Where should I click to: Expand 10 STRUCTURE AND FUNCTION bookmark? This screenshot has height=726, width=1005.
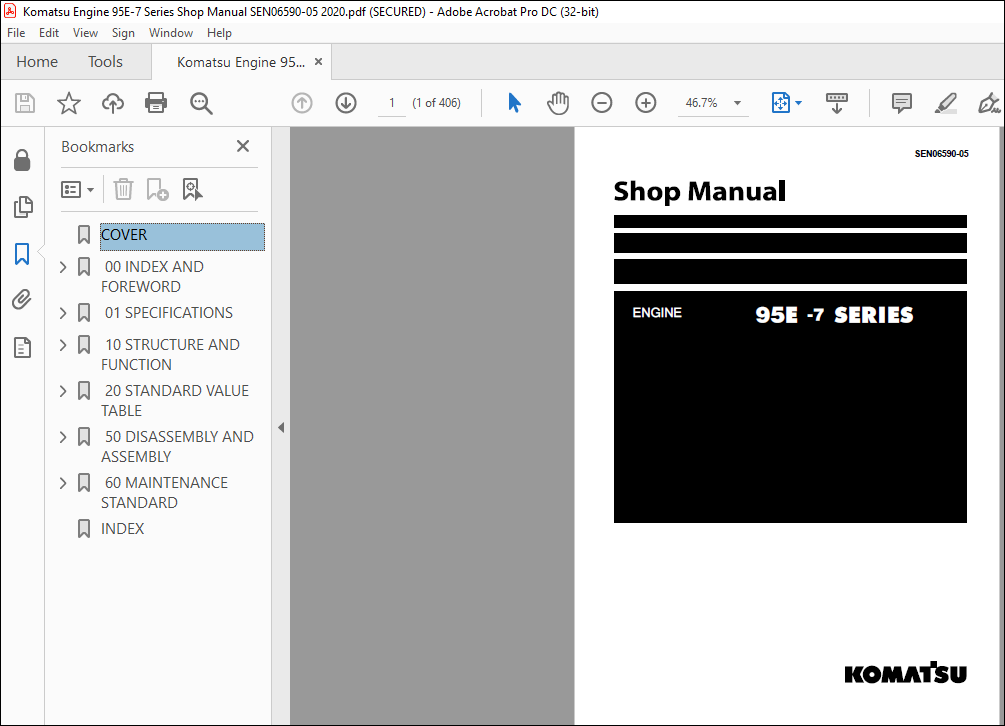point(63,345)
